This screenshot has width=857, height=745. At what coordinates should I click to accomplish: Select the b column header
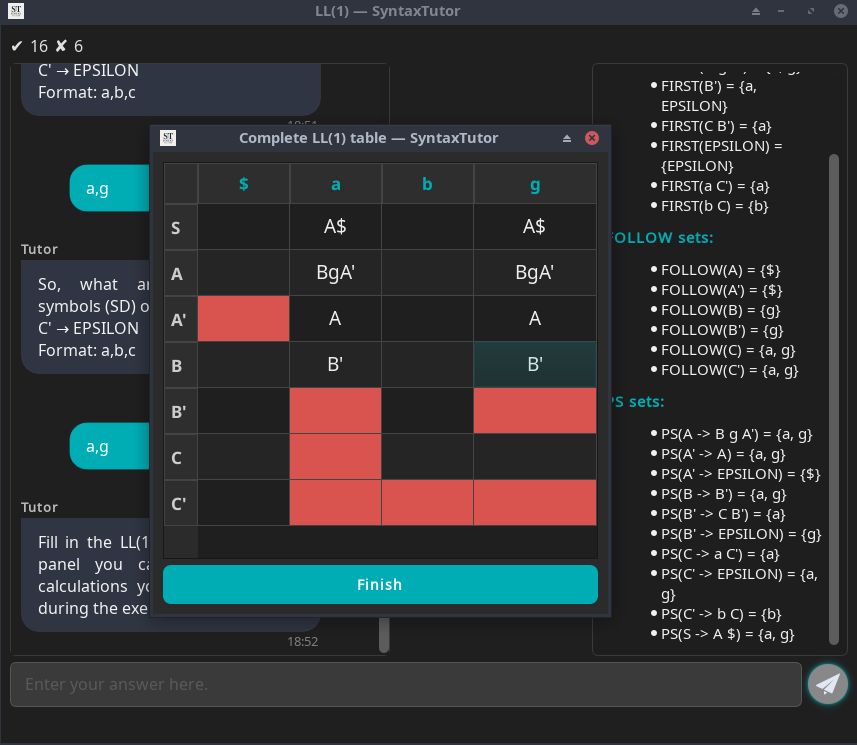427,184
